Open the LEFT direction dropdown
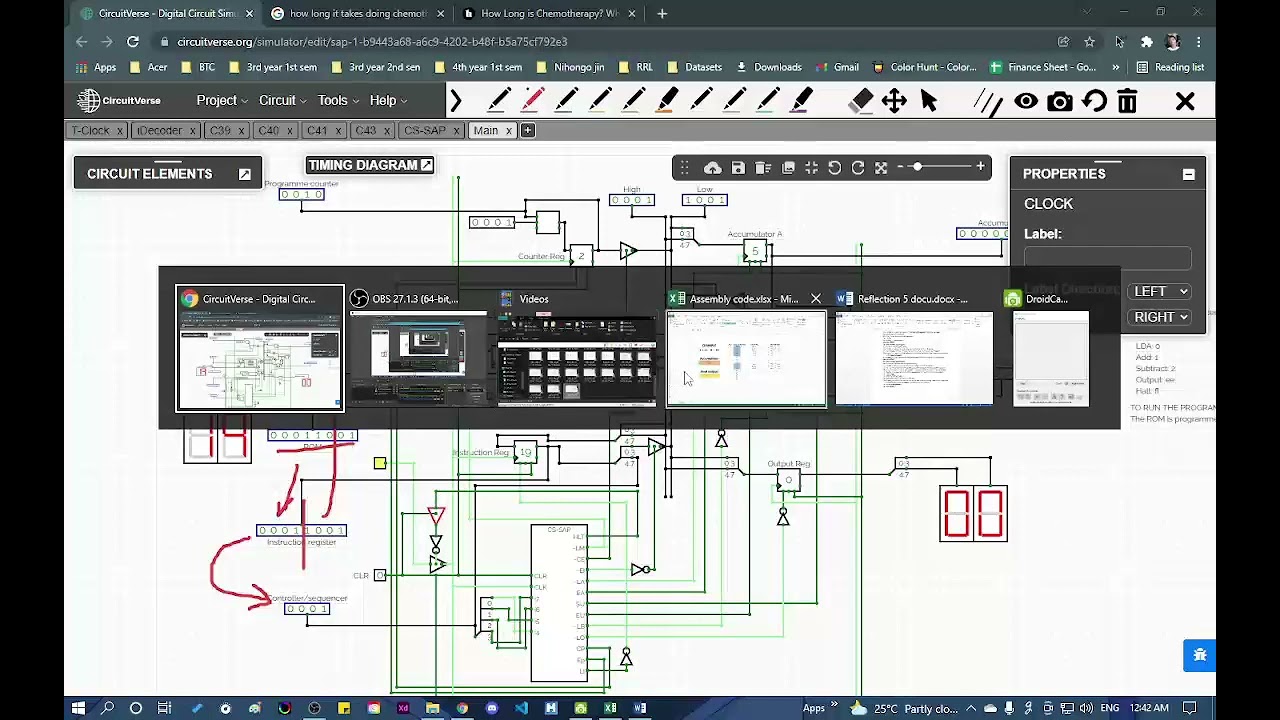Viewport: 1280px width, 720px height. coord(1159,291)
